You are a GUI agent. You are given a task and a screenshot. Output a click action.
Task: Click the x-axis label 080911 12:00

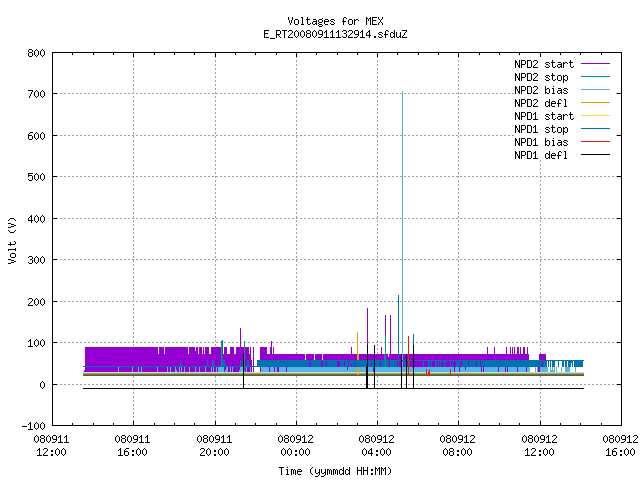[x=51, y=446]
